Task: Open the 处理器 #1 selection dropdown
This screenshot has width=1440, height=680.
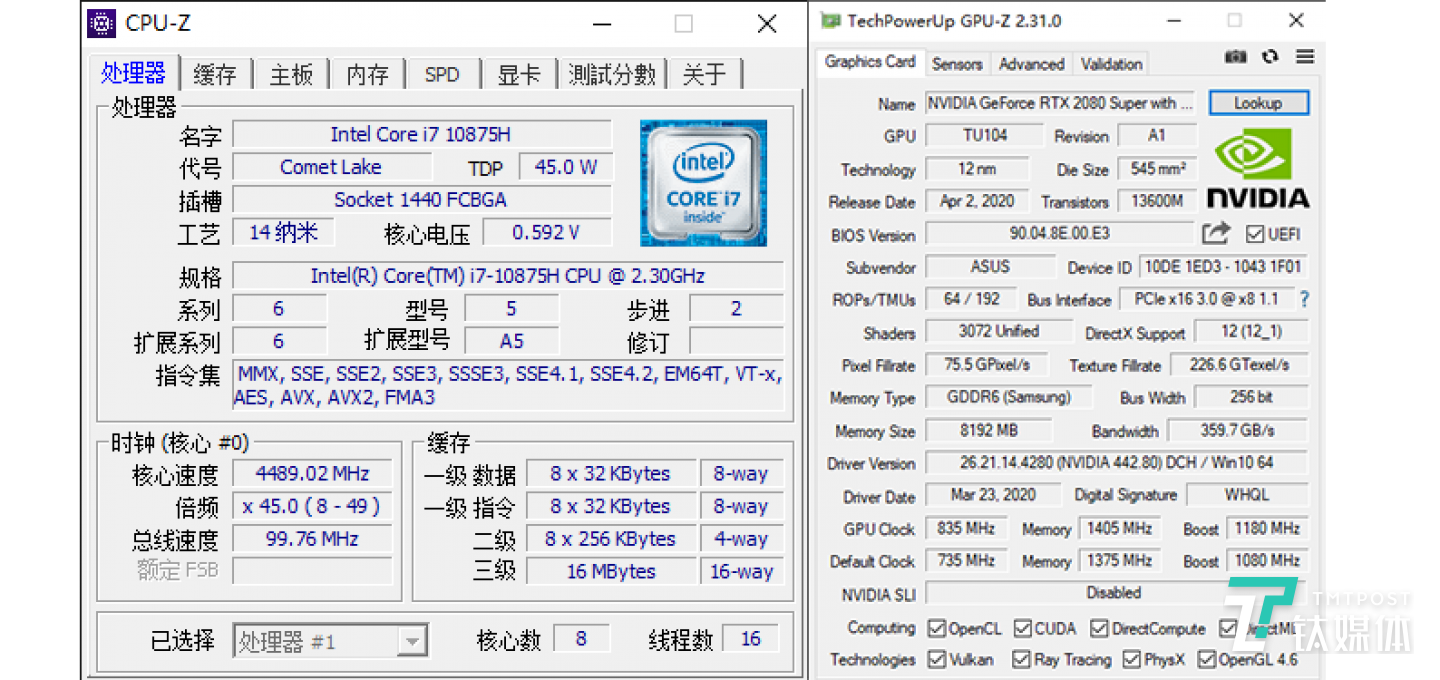Action: click(x=411, y=641)
